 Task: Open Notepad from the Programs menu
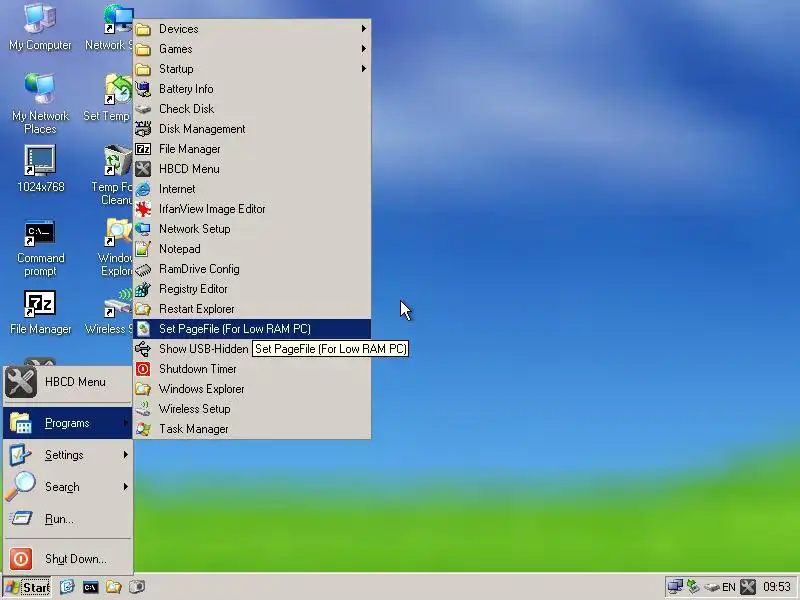tap(252, 249)
